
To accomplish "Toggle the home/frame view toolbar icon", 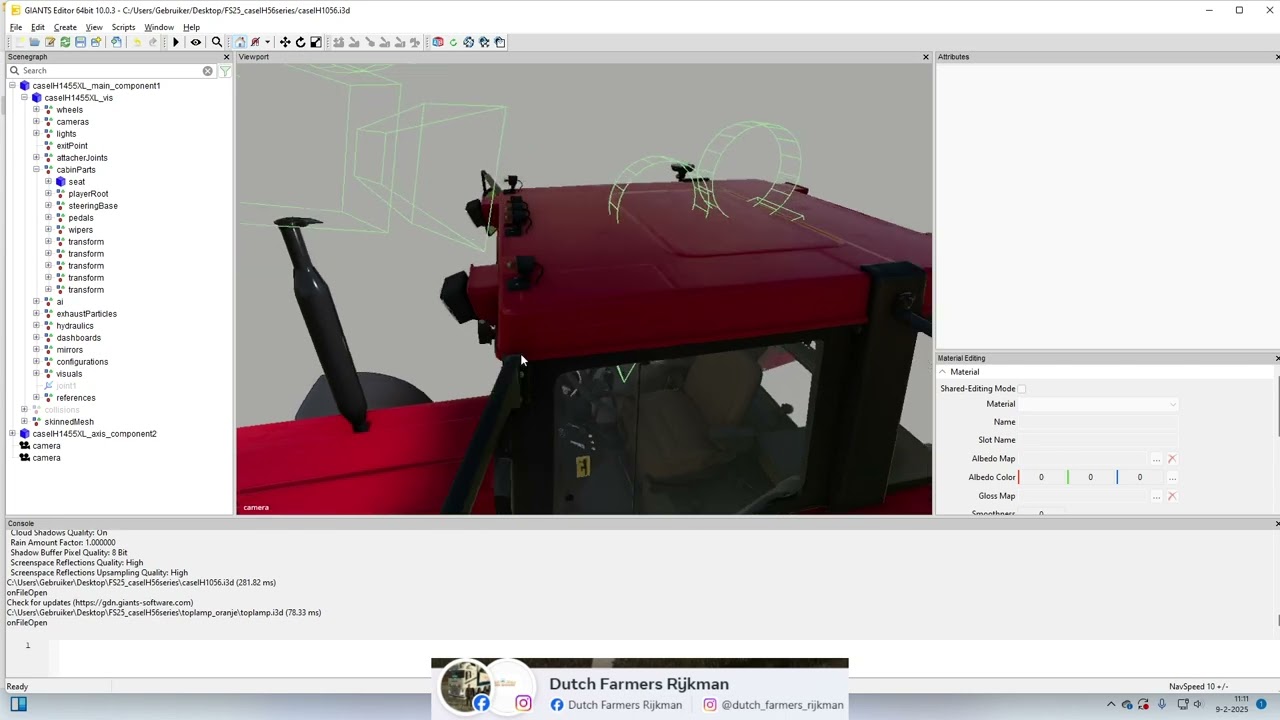I will [240, 42].
